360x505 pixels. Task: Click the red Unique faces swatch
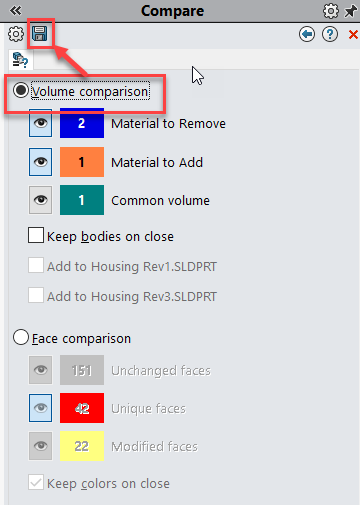82,408
